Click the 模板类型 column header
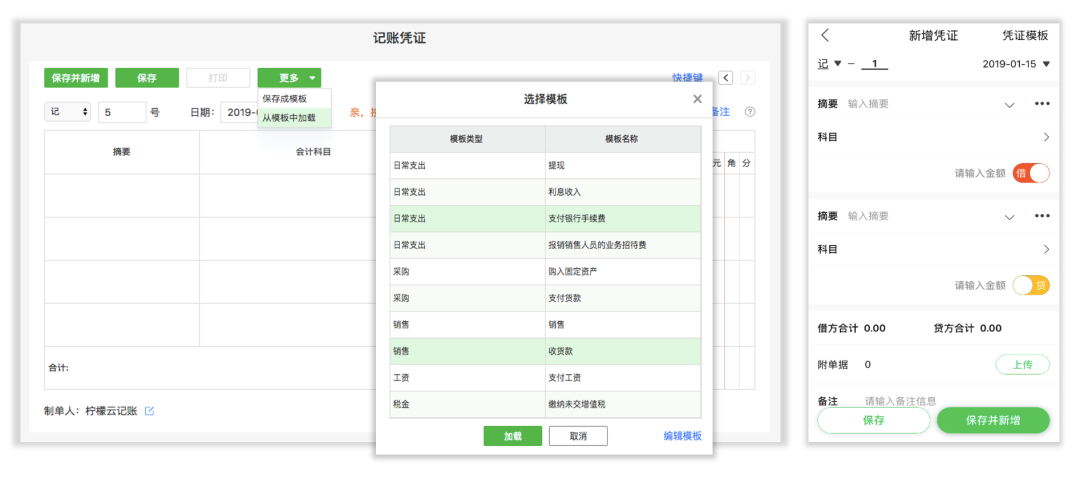Image resolution: width=1080 pixels, height=478 pixels. [x=467, y=138]
